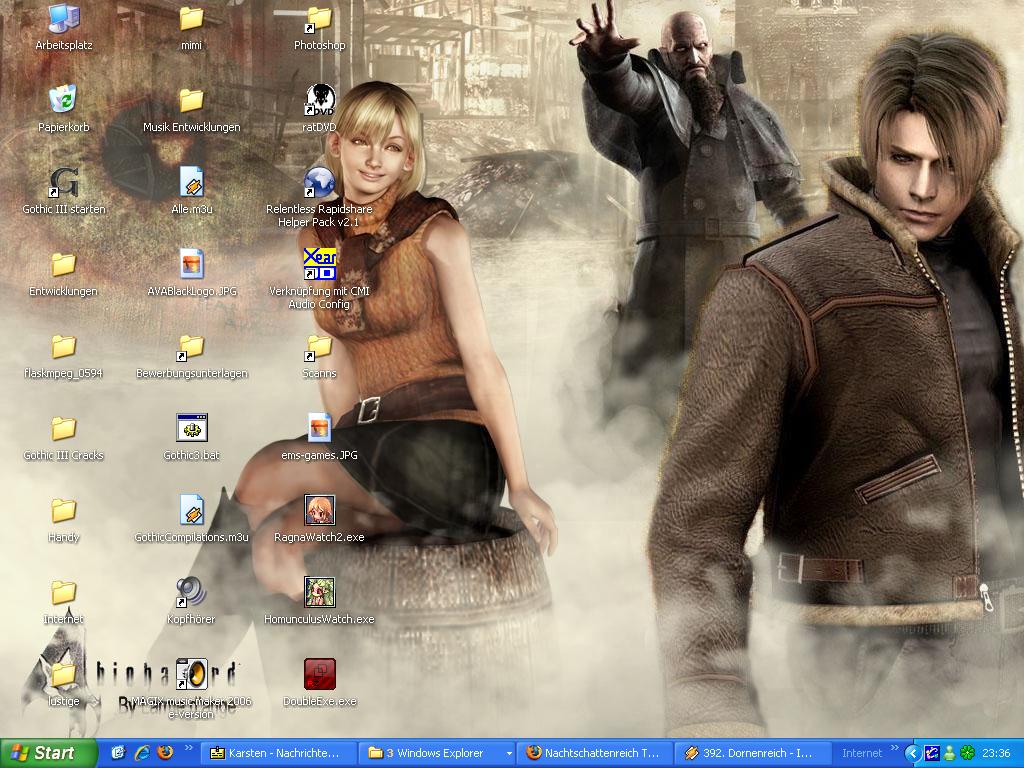Select the Gothic3.bat file icon

tap(191, 429)
